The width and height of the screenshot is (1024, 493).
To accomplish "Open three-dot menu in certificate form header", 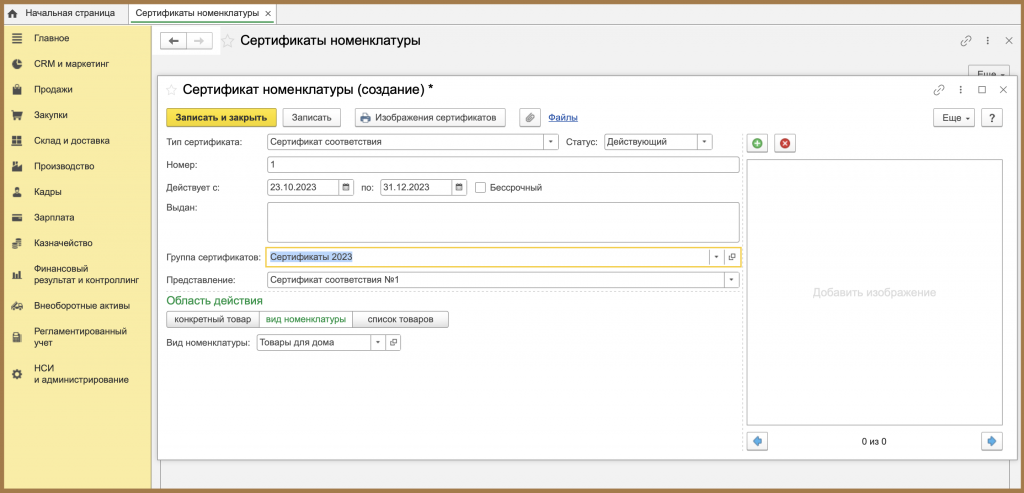I will 960,89.
